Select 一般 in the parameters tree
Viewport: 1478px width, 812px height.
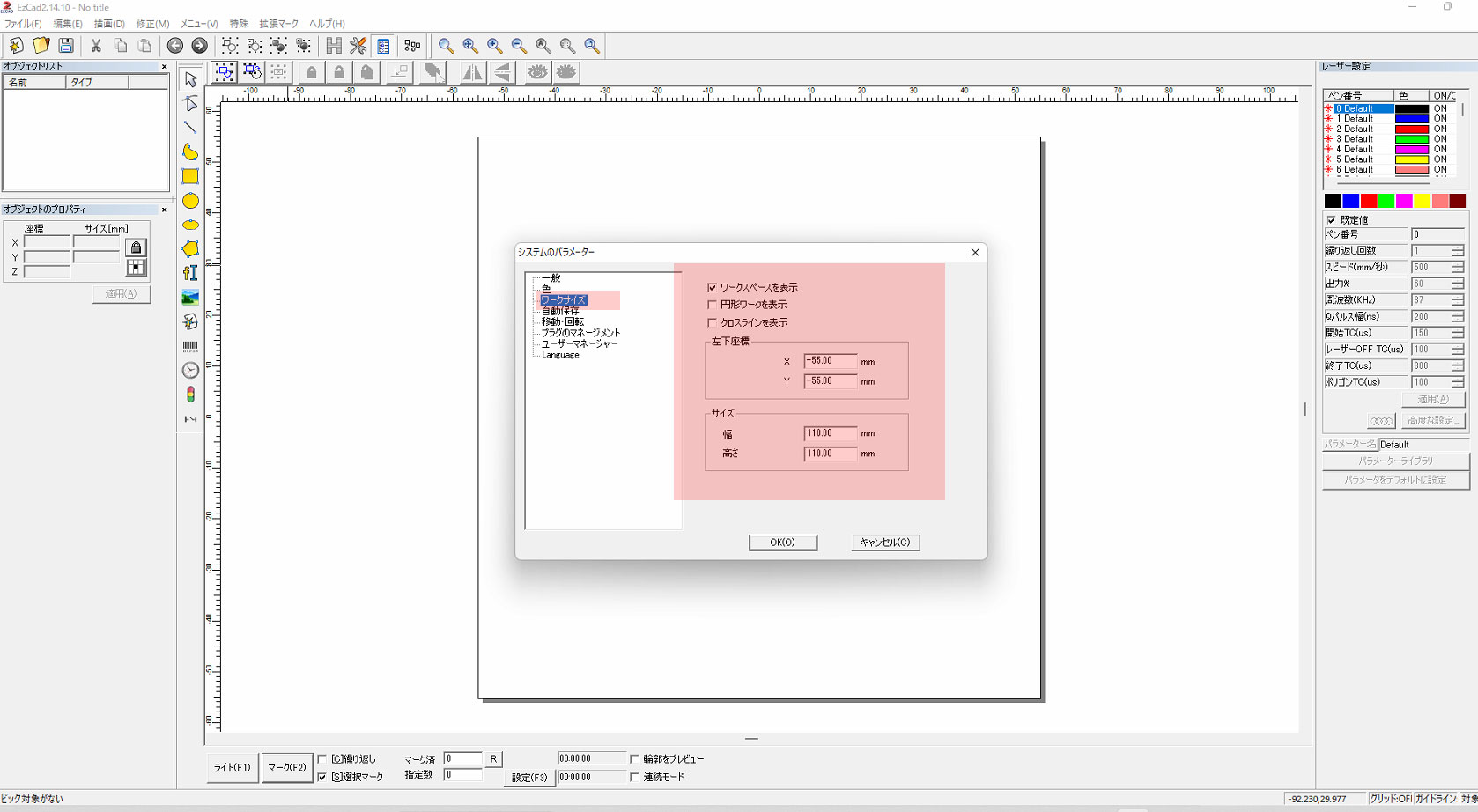tap(551, 278)
